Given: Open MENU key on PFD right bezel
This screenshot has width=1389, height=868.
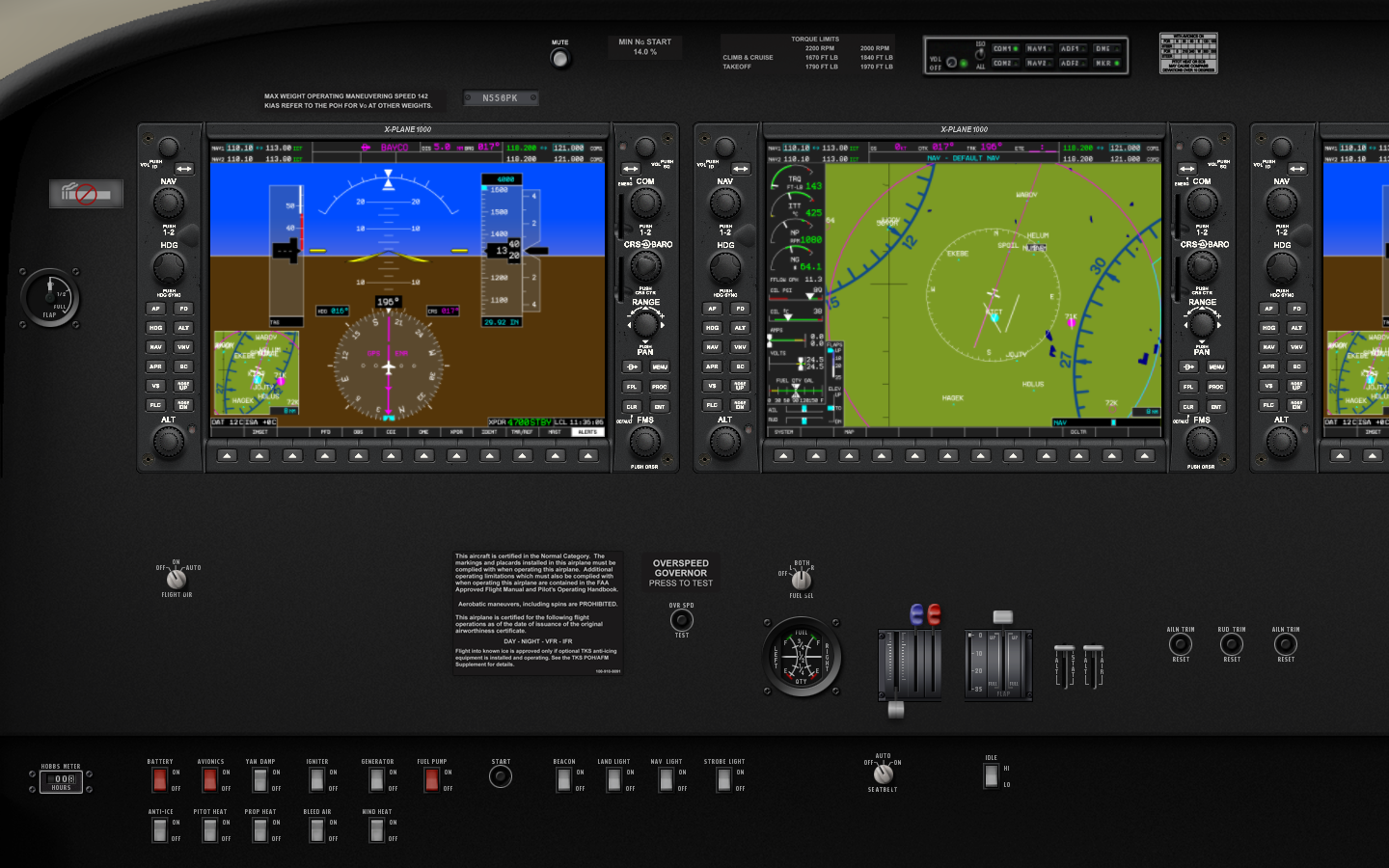Looking at the screenshot, I should coord(660,366).
